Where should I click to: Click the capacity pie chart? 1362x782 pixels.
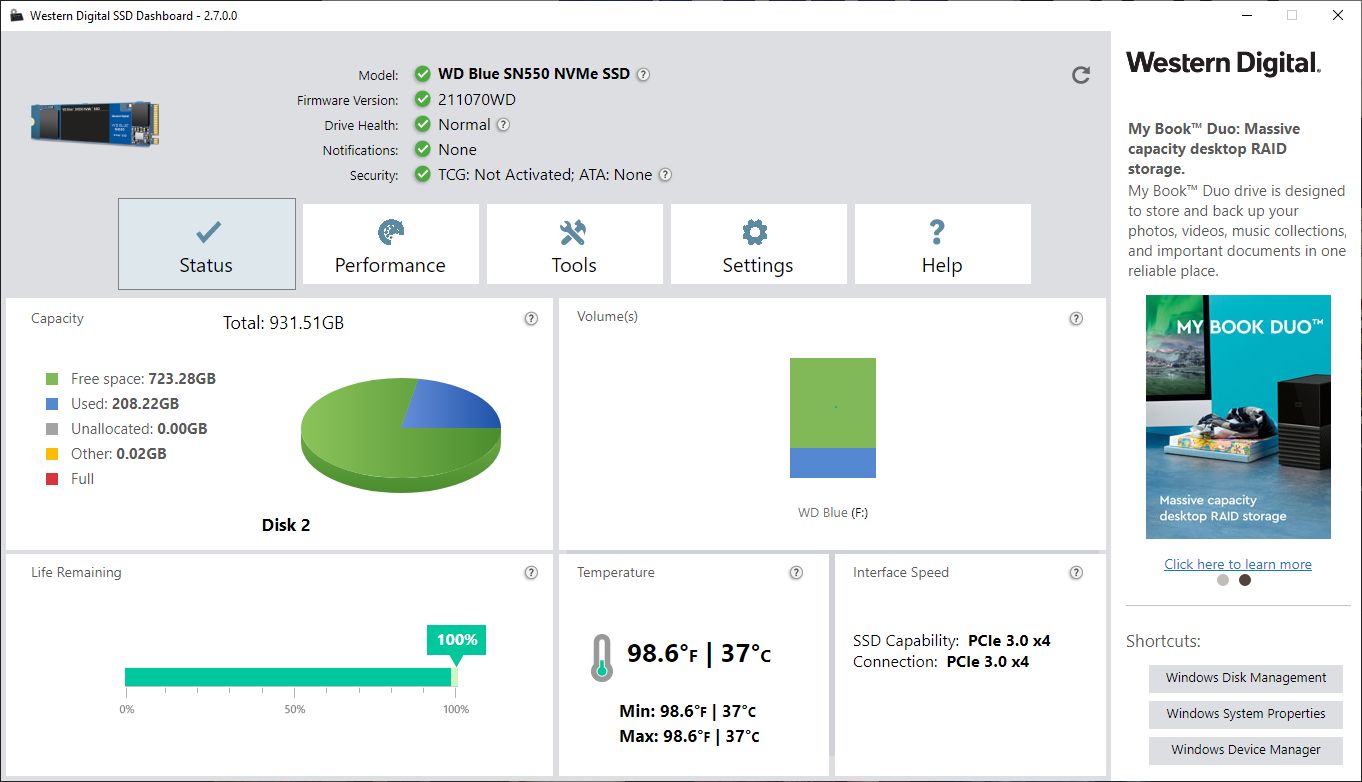point(401,435)
